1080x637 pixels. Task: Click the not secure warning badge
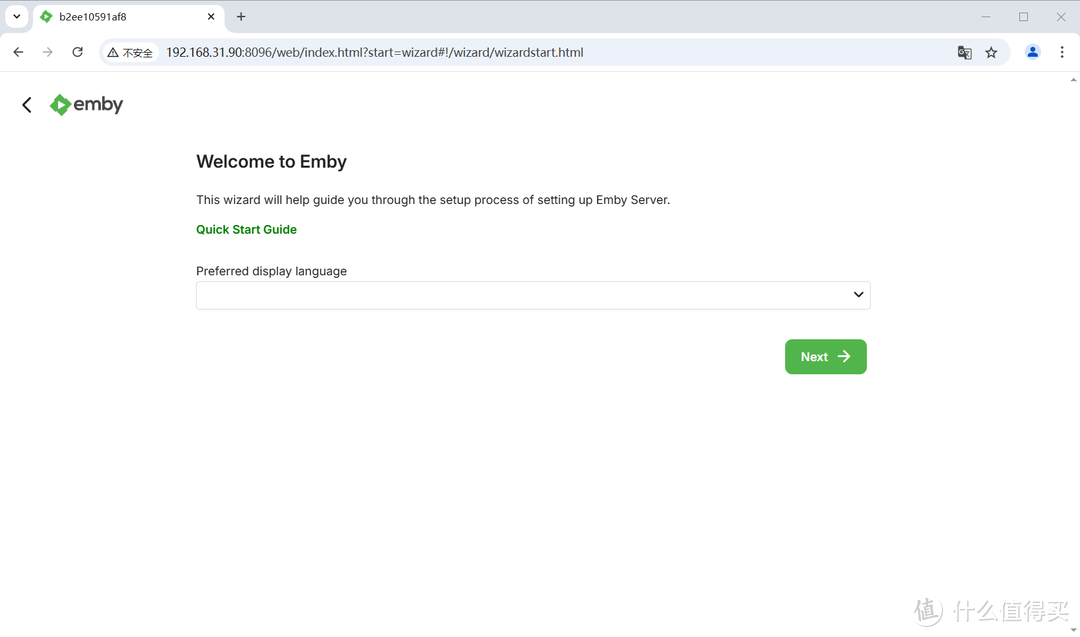[x=130, y=52]
